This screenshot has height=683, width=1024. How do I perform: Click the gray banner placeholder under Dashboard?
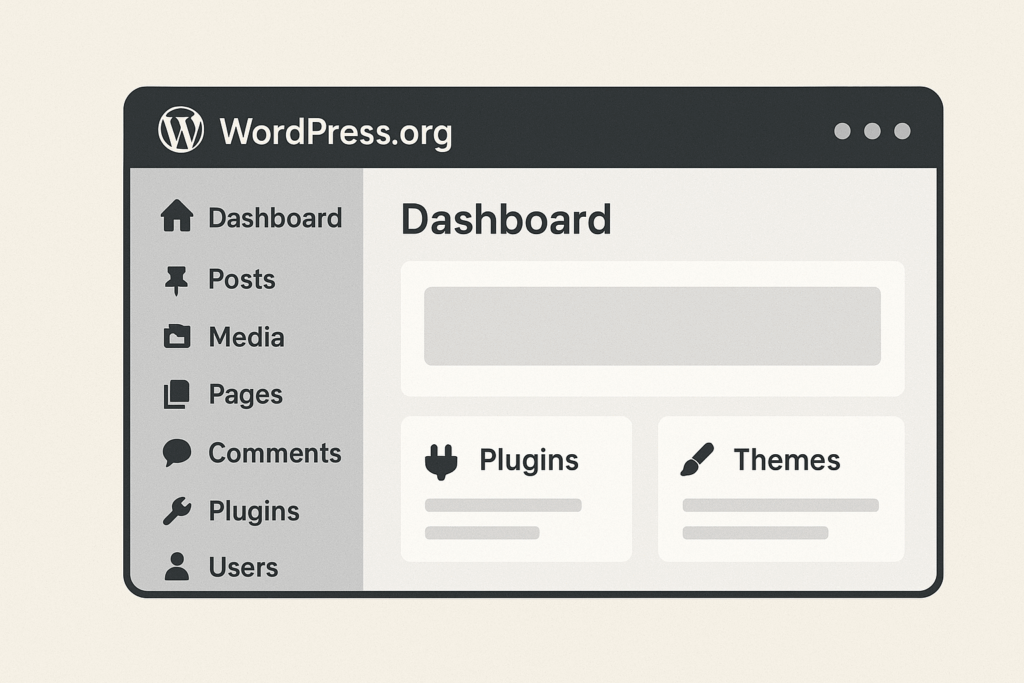(652, 326)
